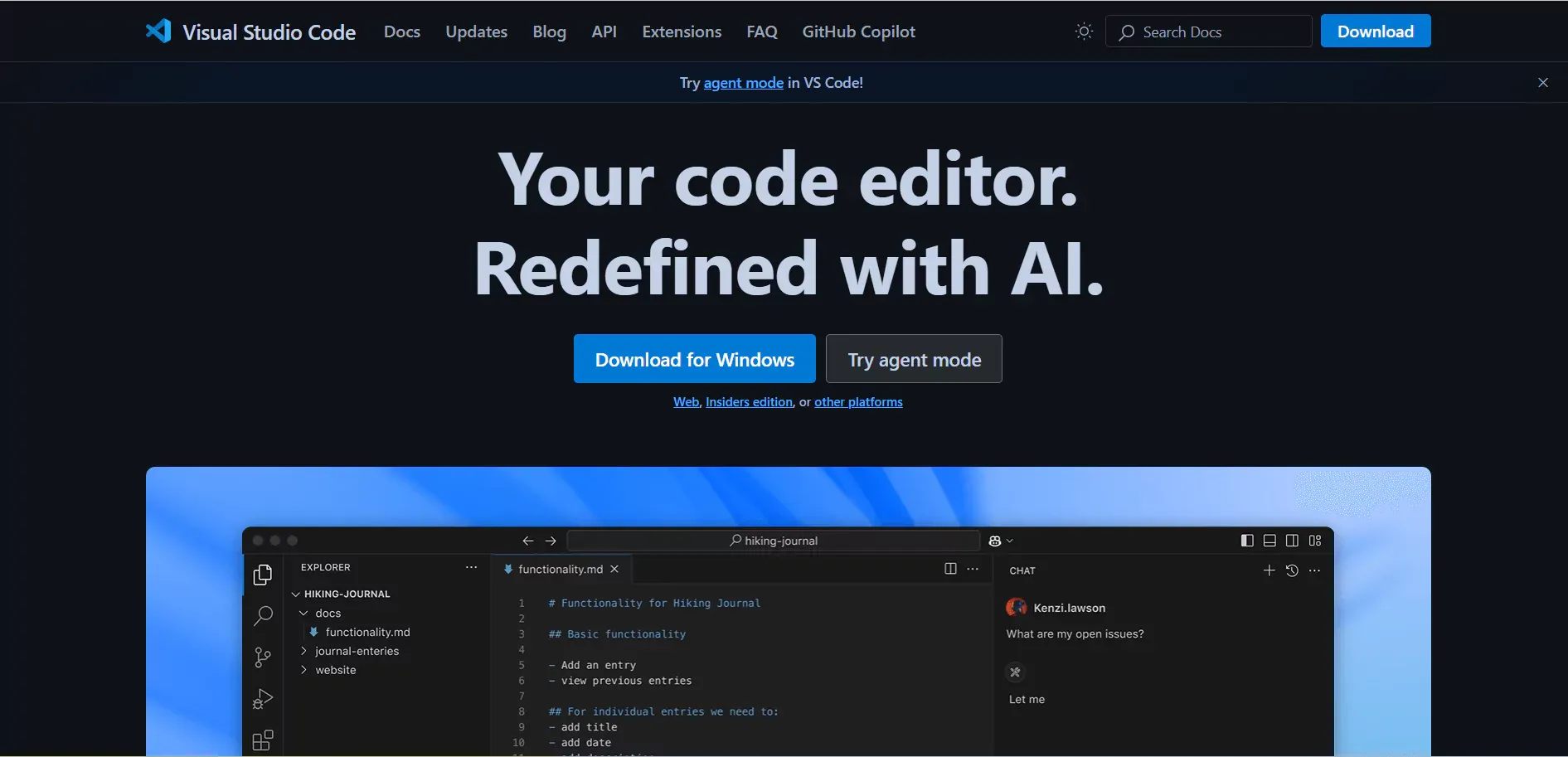The image size is (1568, 757).
Task: Click the '- Add an entry' line
Action: [592, 665]
